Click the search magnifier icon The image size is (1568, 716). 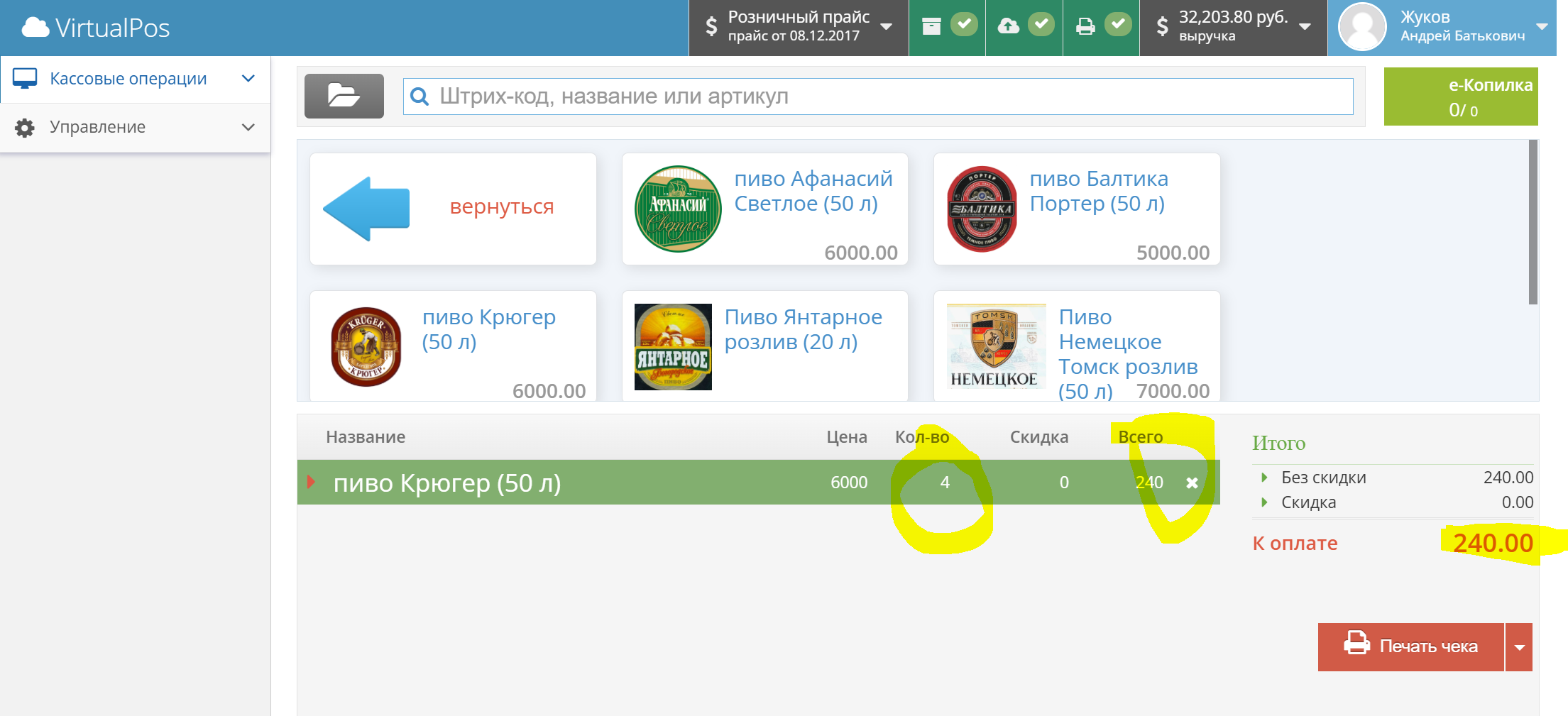point(420,97)
